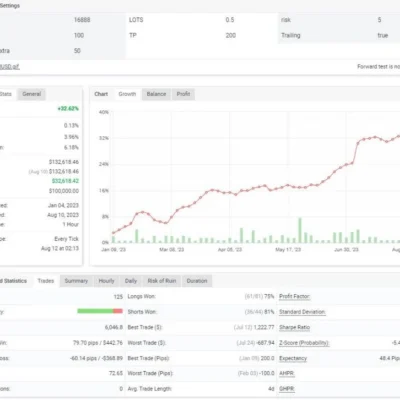The width and height of the screenshot is (400, 400).
Task: Open the Hourly tab
Action: click(x=106, y=281)
